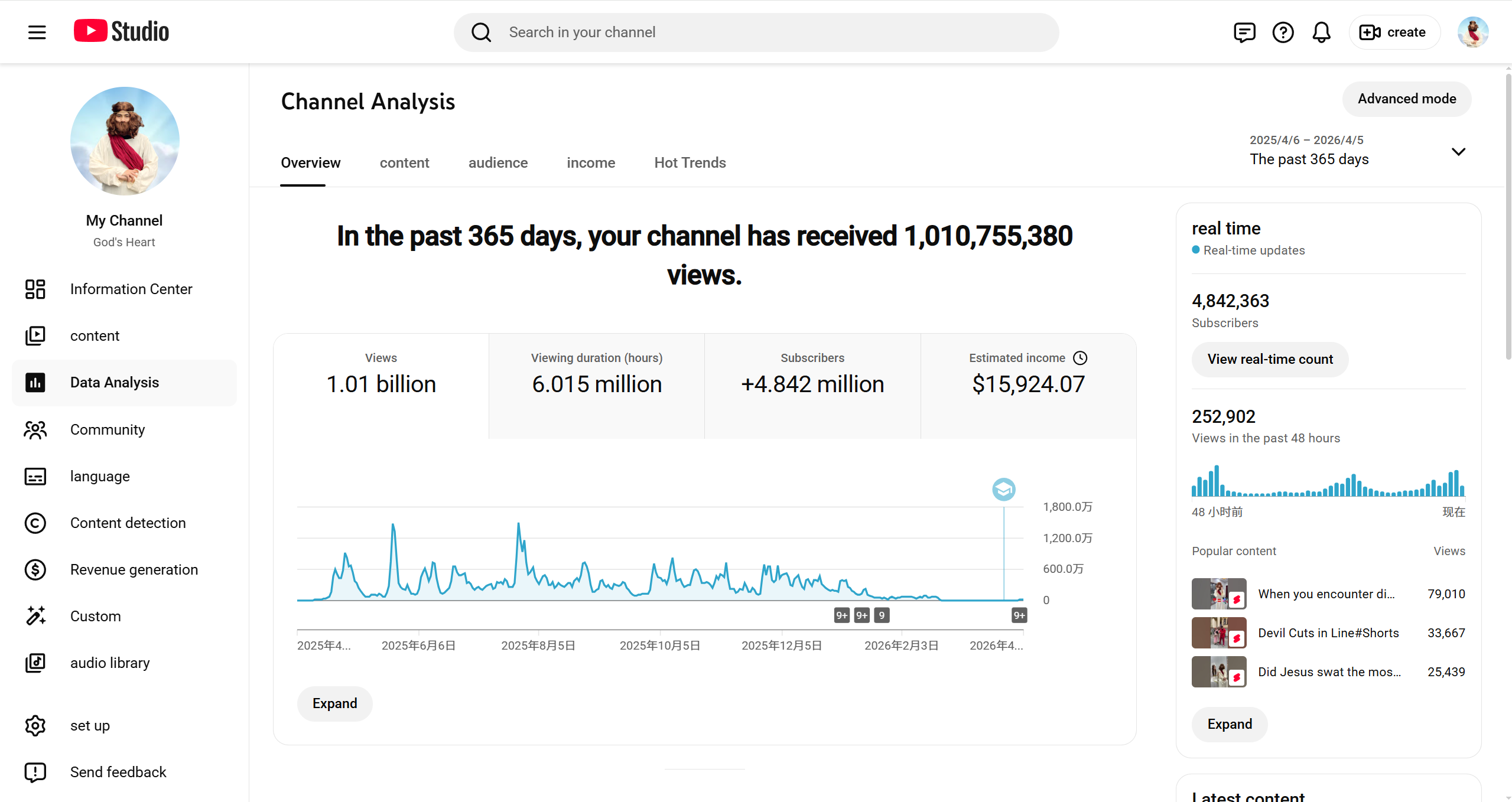1512x802 pixels.
Task: Open Revenue generation dollar icon
Action: coord(35,569)
